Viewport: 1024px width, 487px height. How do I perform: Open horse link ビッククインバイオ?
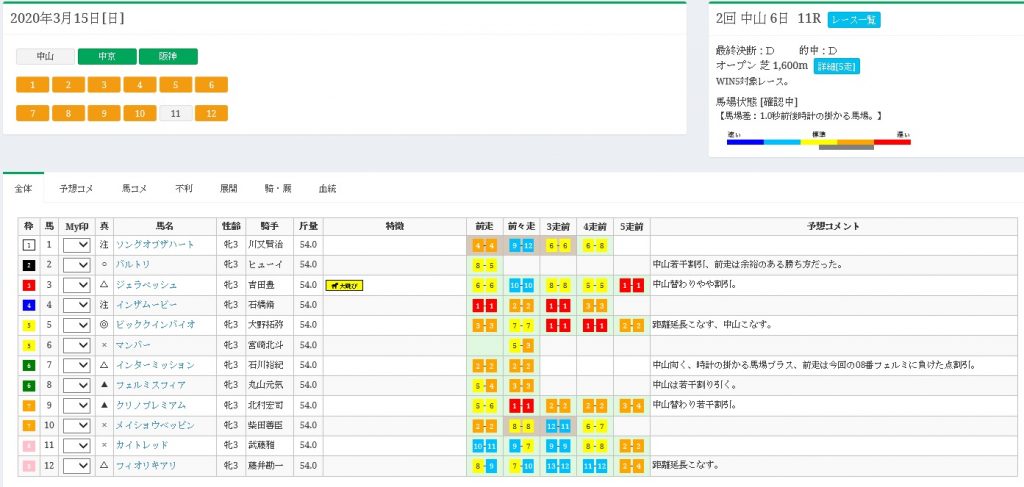pos(155,325)
